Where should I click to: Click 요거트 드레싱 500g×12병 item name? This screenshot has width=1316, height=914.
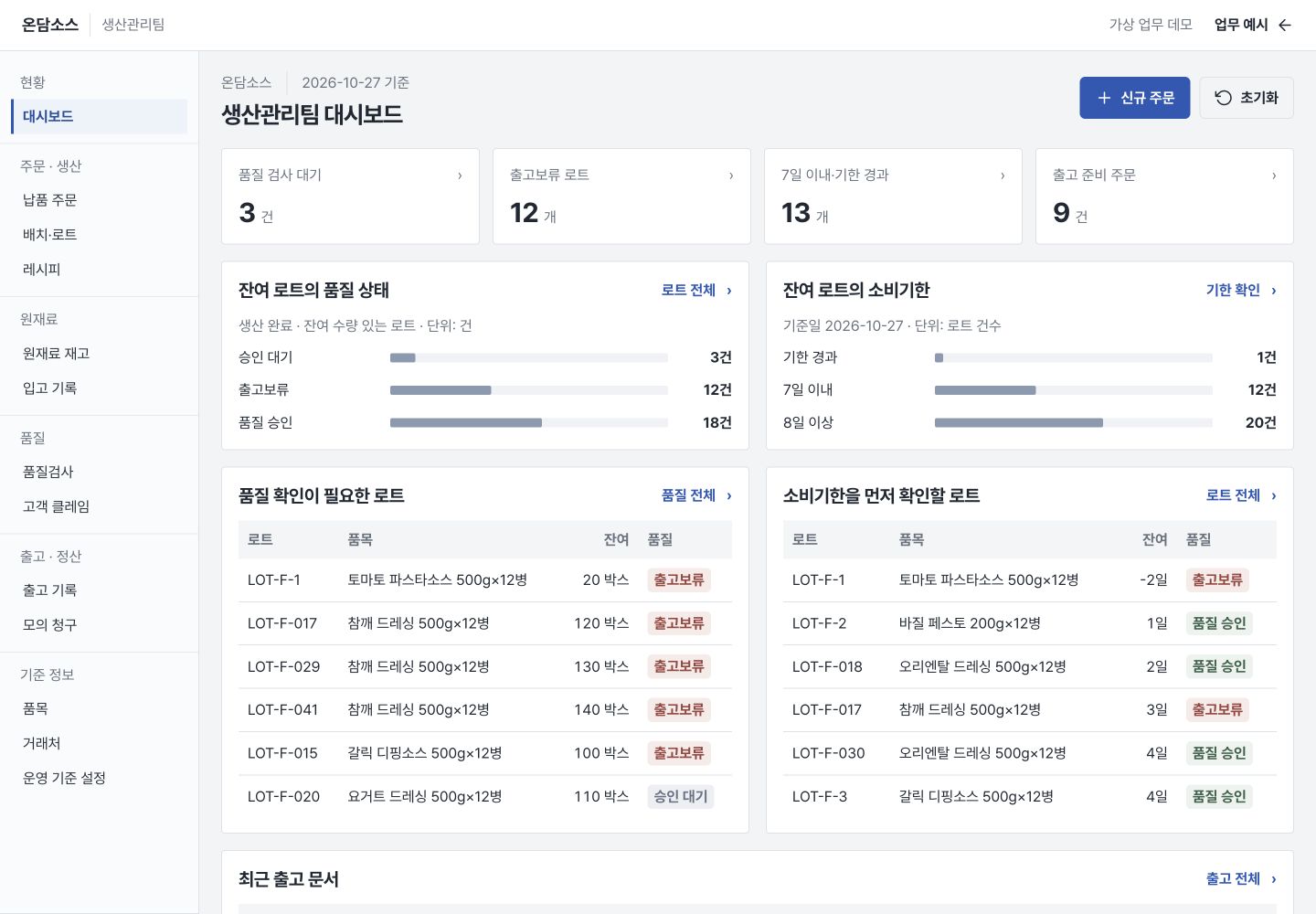(425, 797)
